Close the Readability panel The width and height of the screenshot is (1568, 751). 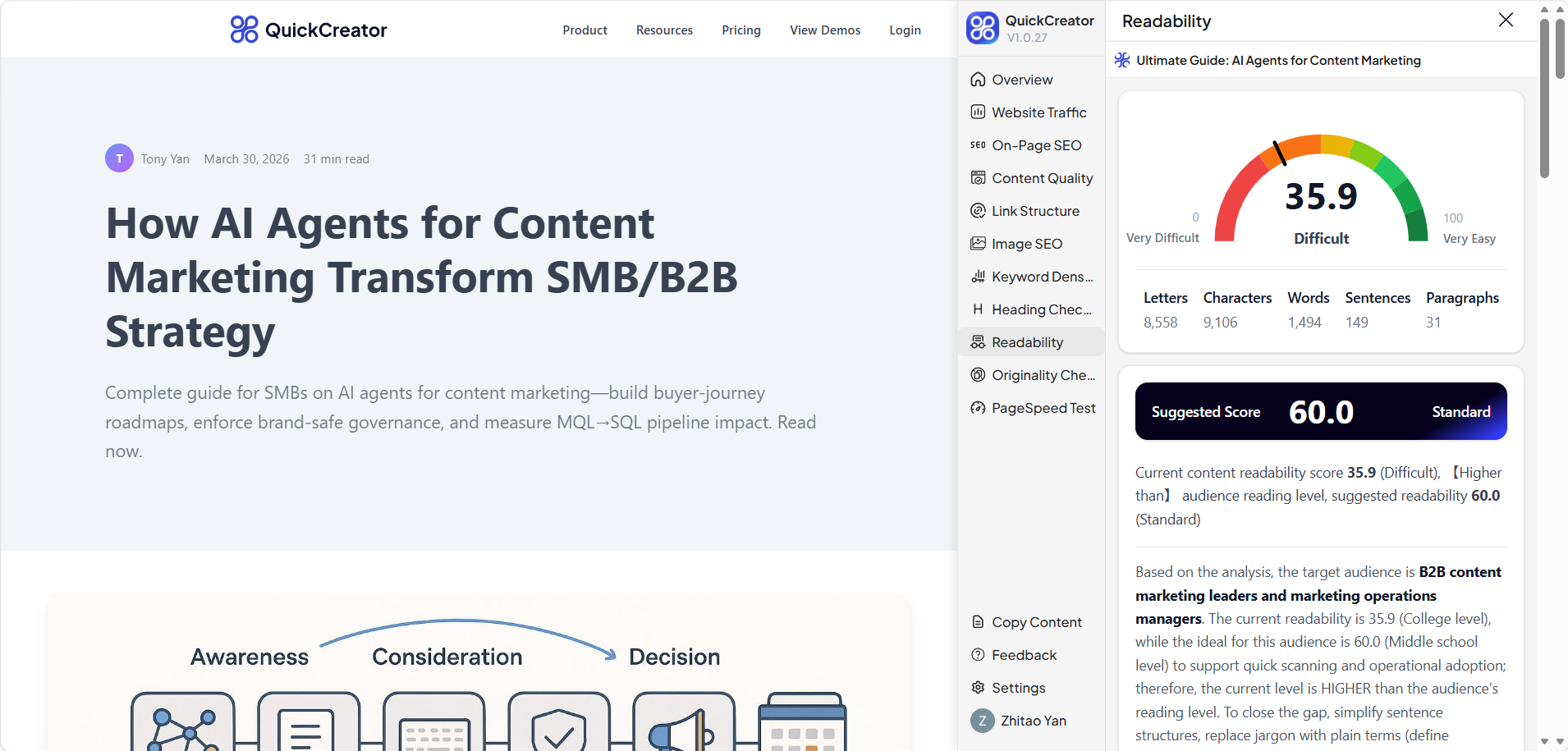pos(1506,20)
